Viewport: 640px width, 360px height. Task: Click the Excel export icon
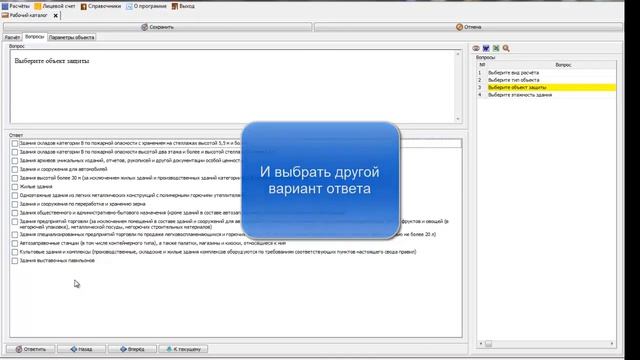point(496,48)
